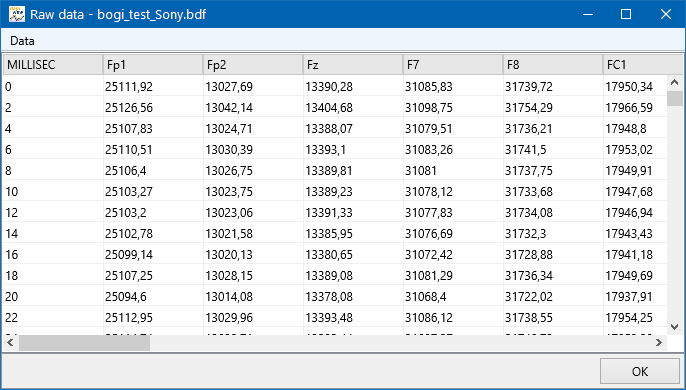Select F8 cell 31733,68
Screen dimensions: 686x390
point(553,192)
